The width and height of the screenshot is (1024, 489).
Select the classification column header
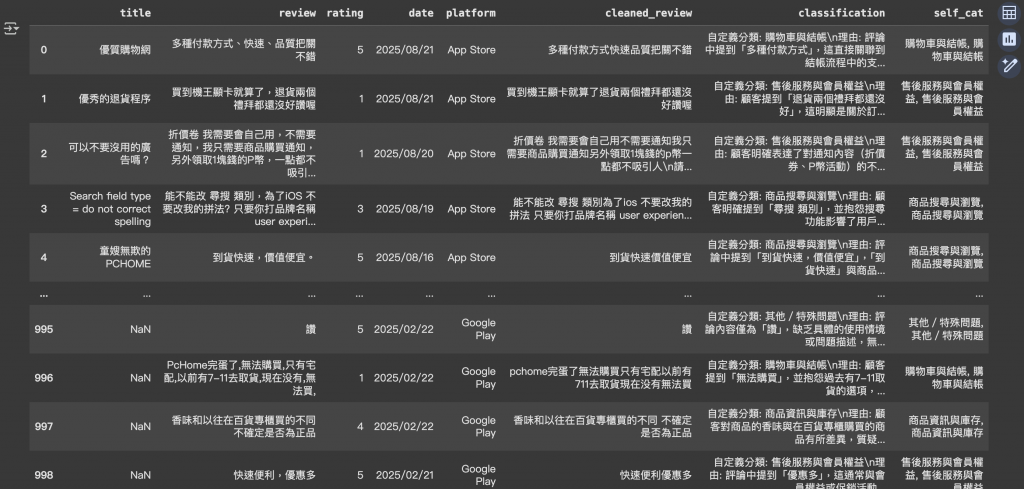tap(842, 12)
